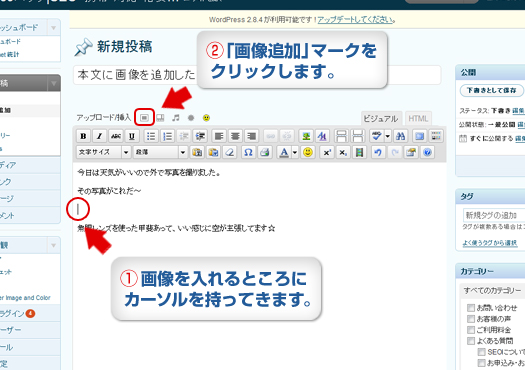Toggle underline formatting

tap(132, 136)
